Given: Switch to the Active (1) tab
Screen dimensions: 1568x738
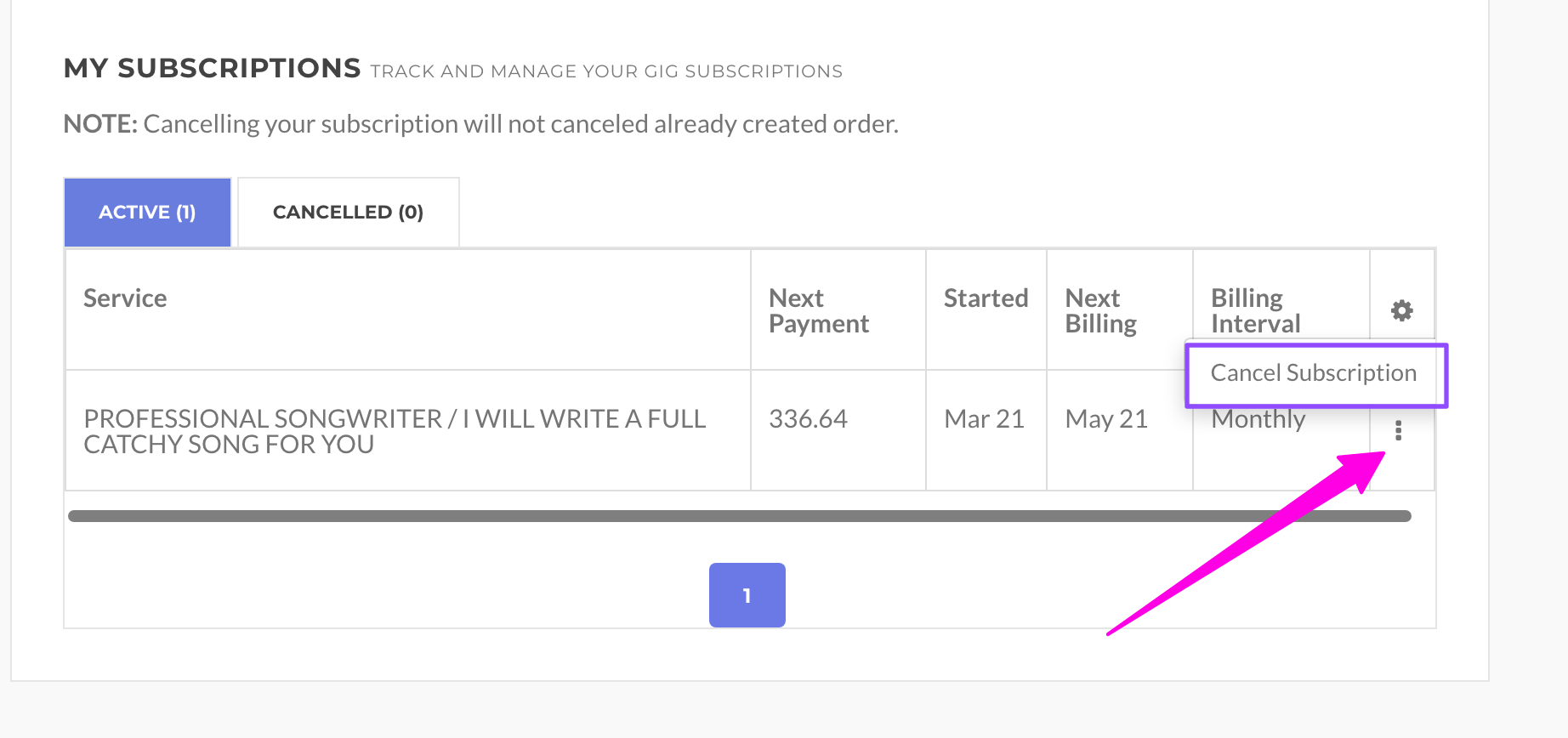Looking at the screenshot, I should [x=147, y=213].
